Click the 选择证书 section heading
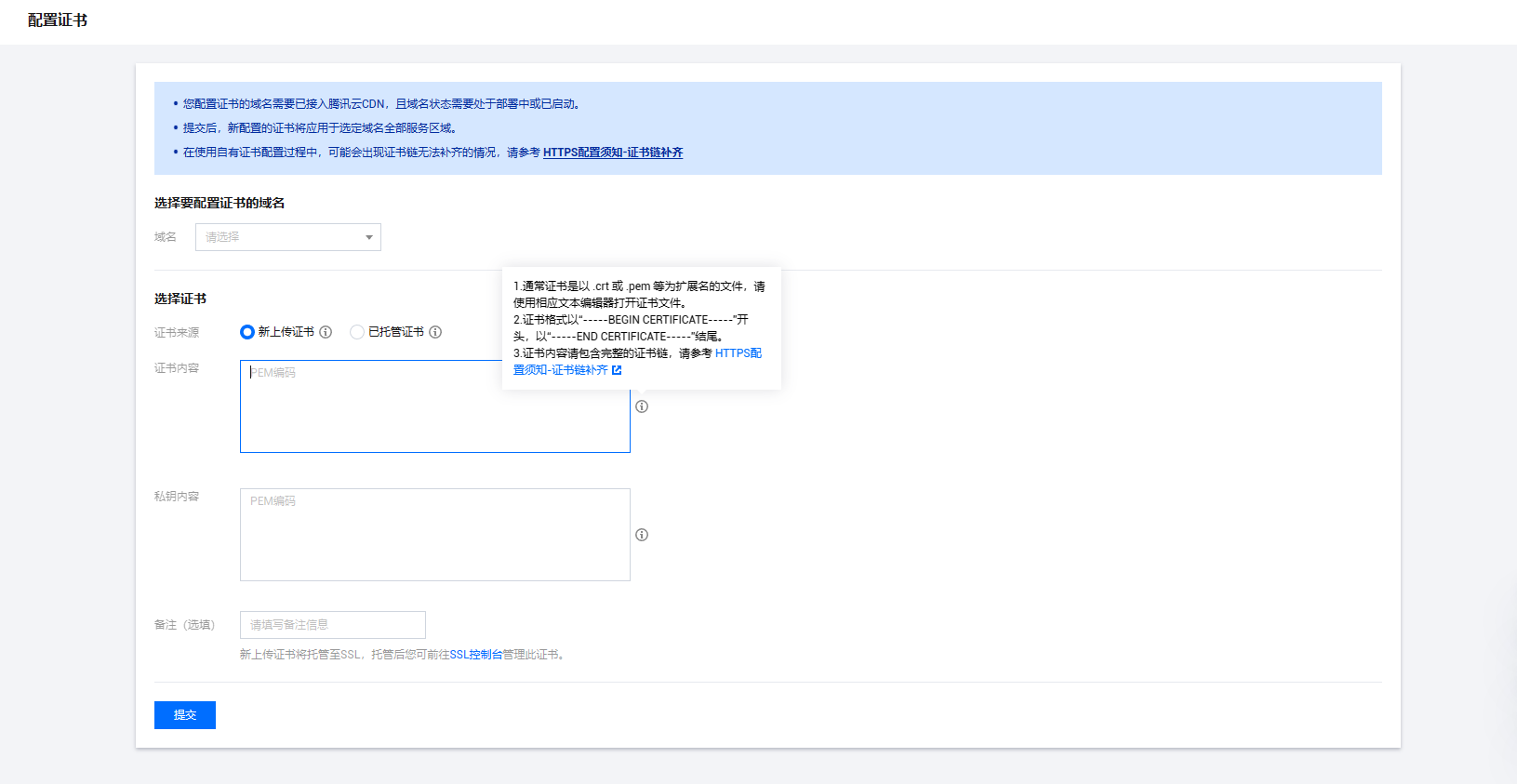 pos(180,299)
